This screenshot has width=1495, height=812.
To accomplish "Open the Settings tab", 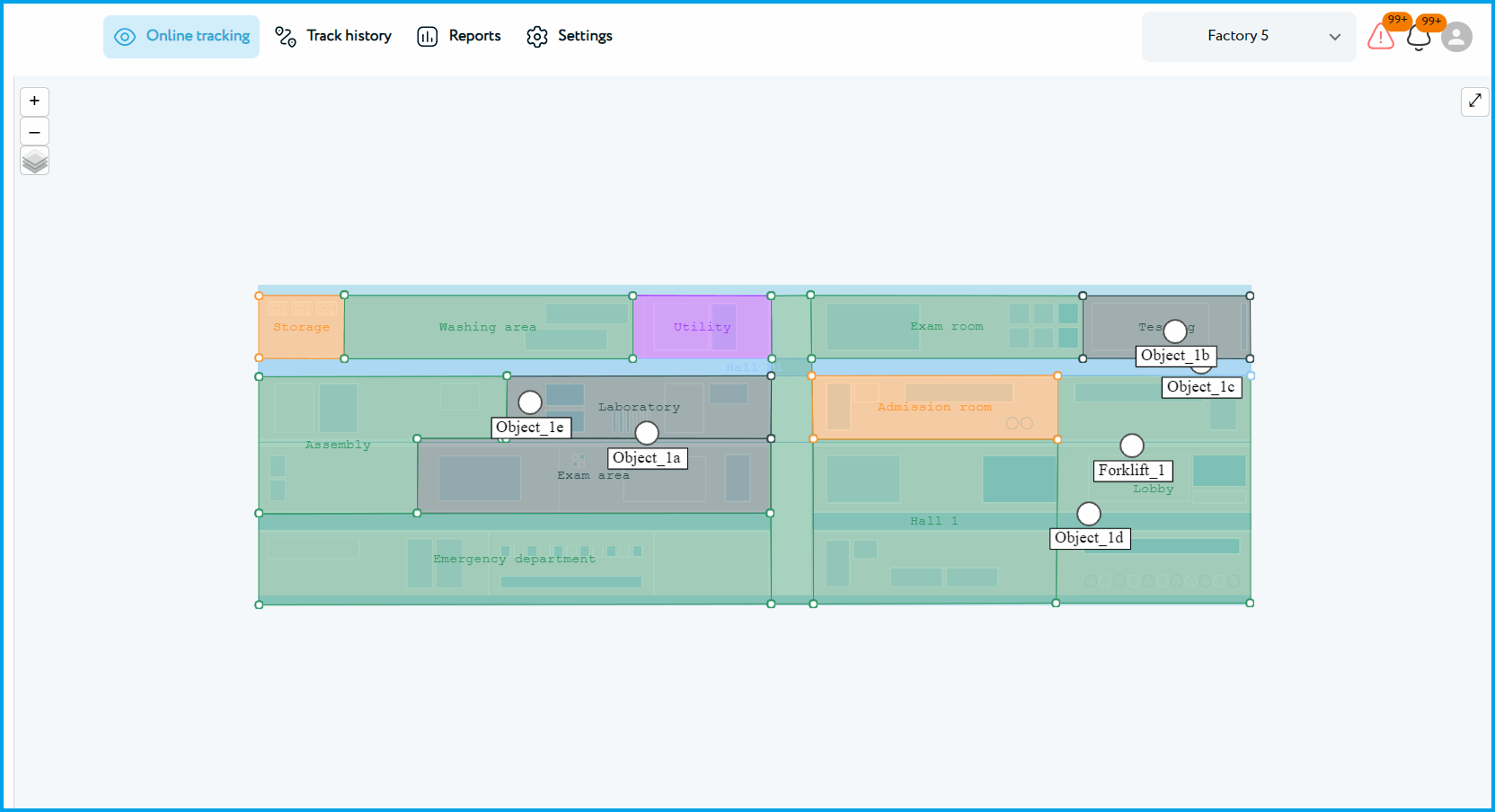I will pos(570,36).
